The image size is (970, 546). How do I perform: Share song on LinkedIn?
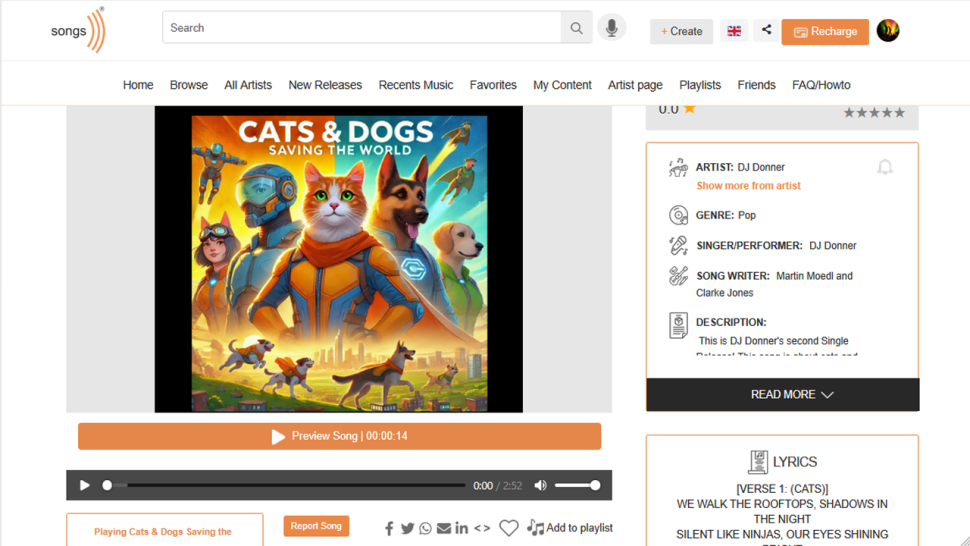click(461, 528)
